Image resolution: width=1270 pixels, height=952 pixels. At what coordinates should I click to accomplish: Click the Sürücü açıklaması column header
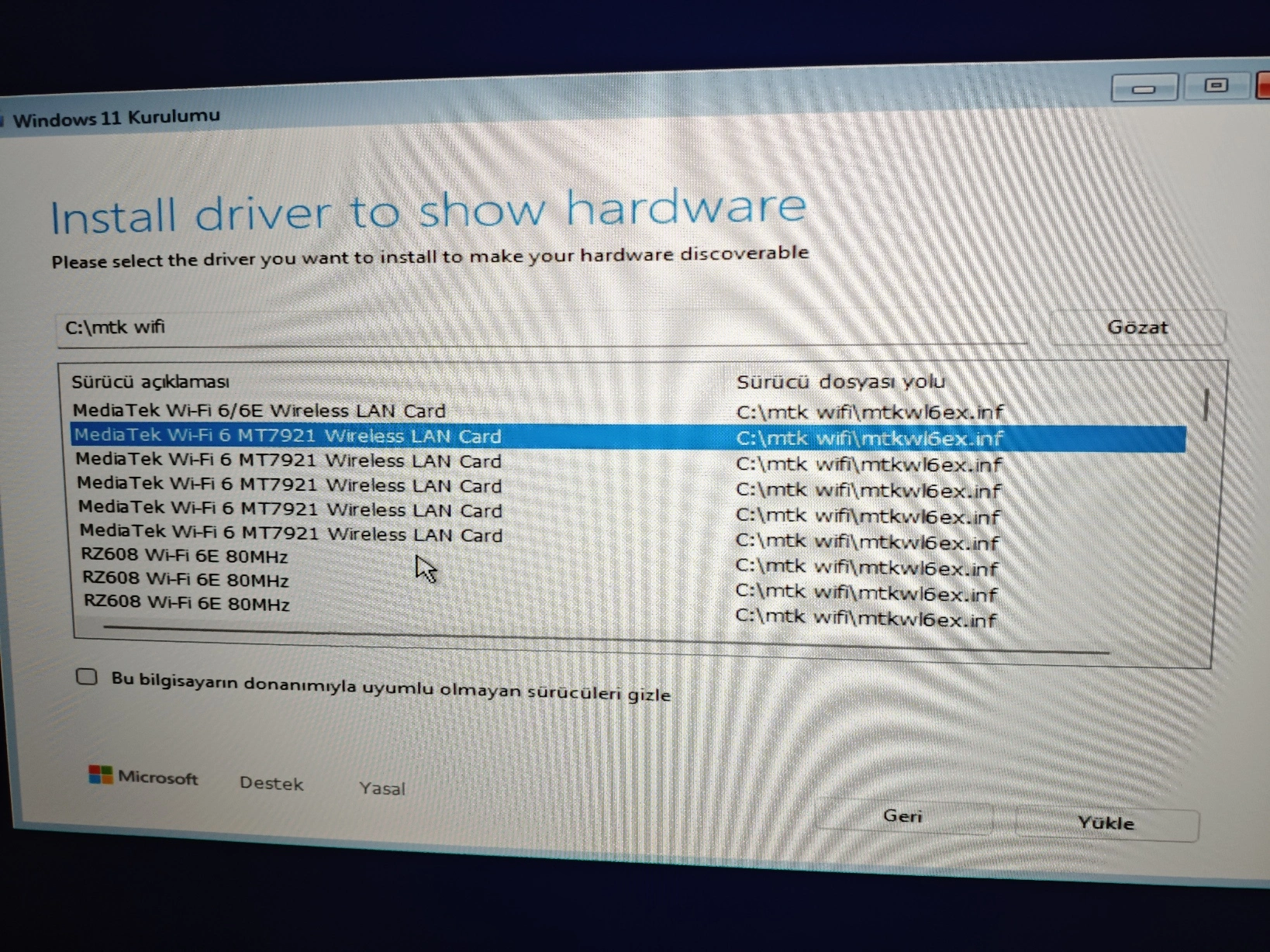150,381
